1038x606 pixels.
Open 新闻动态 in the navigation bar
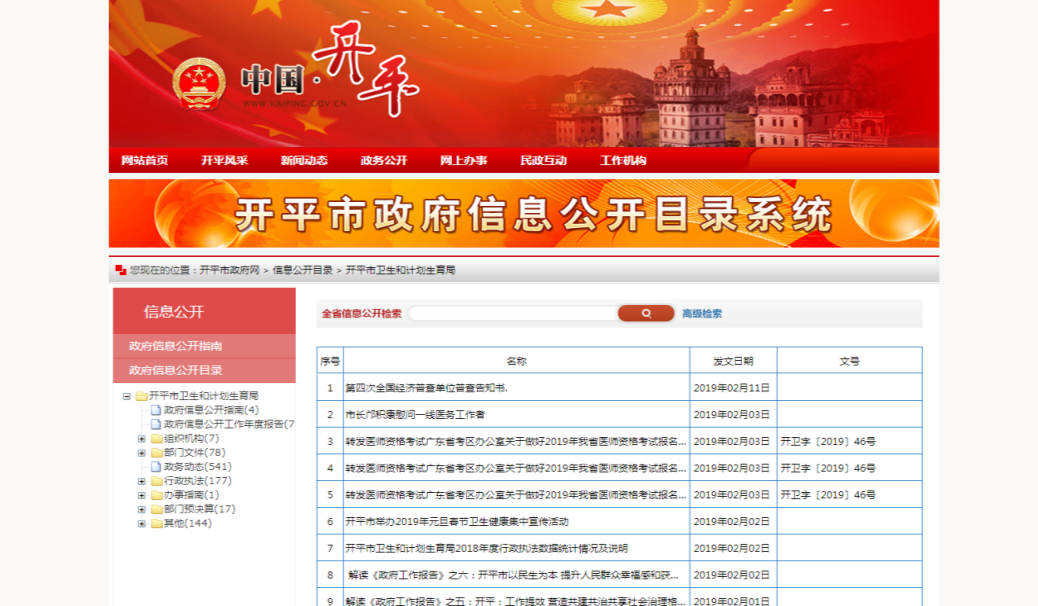pyautogui.click(x=304, y=160)
